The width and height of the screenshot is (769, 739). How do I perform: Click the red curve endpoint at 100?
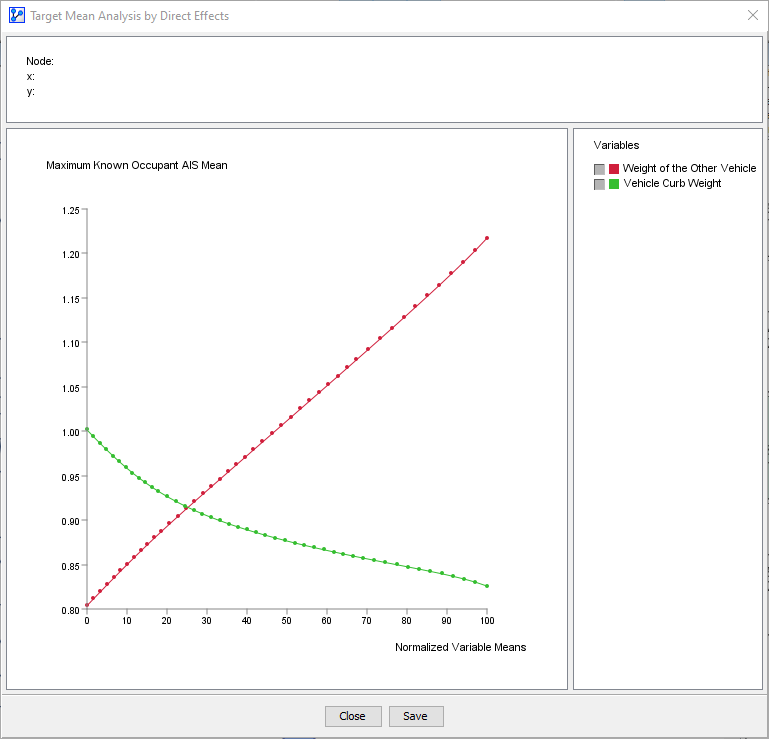coord(487,238)
